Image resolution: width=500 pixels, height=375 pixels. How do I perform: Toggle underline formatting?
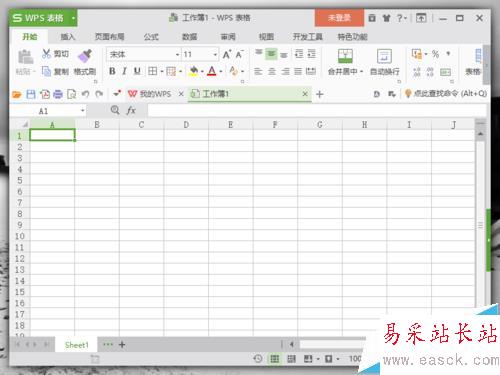137,71
